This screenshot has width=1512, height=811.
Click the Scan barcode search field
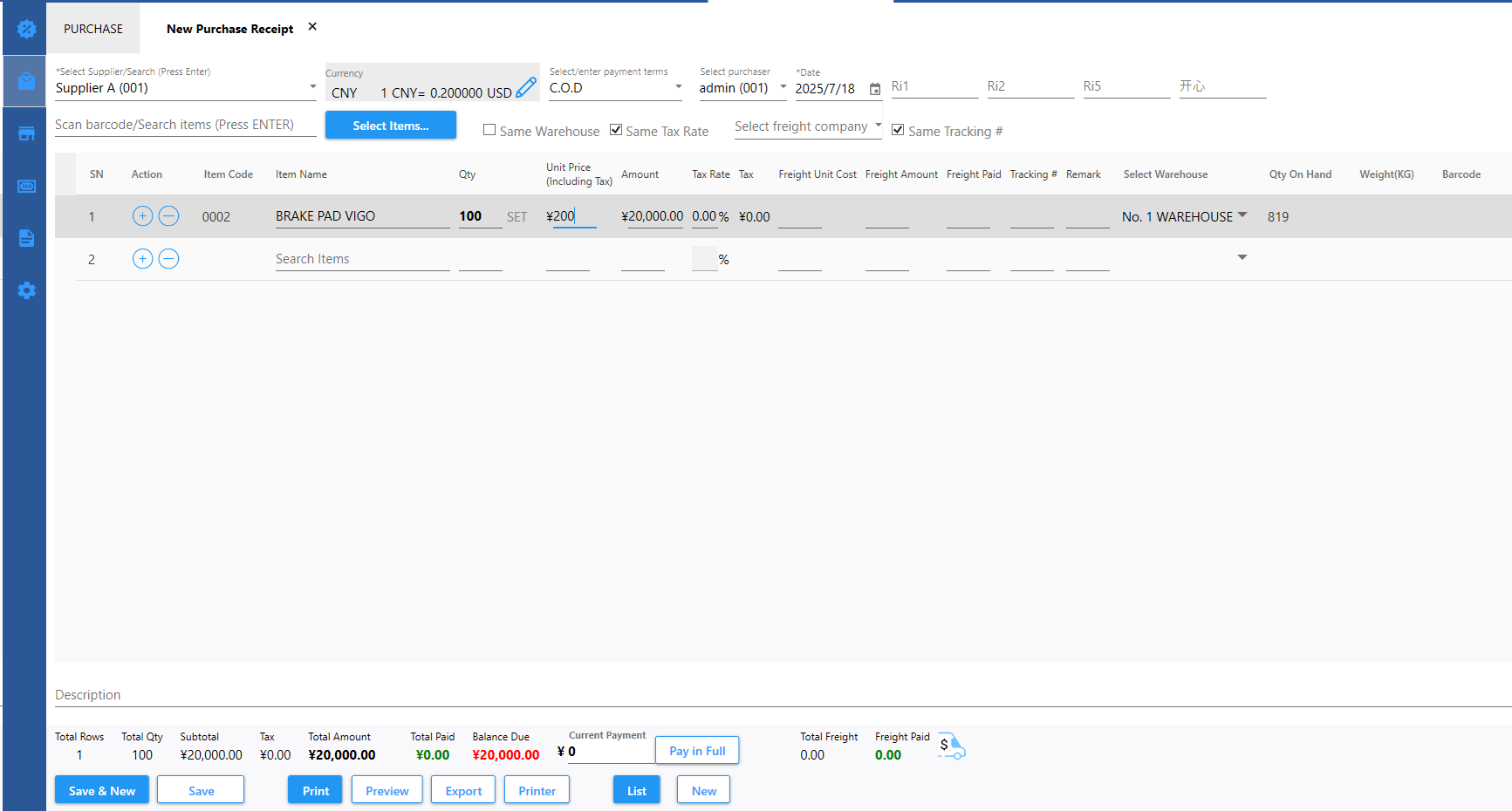click(x=185, y=125)
